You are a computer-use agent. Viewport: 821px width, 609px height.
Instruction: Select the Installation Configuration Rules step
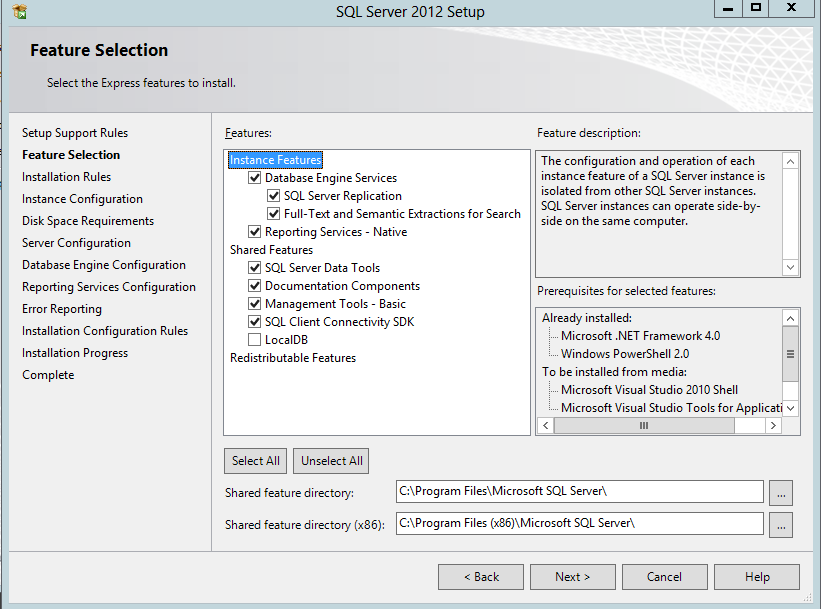tap(105, 331)
